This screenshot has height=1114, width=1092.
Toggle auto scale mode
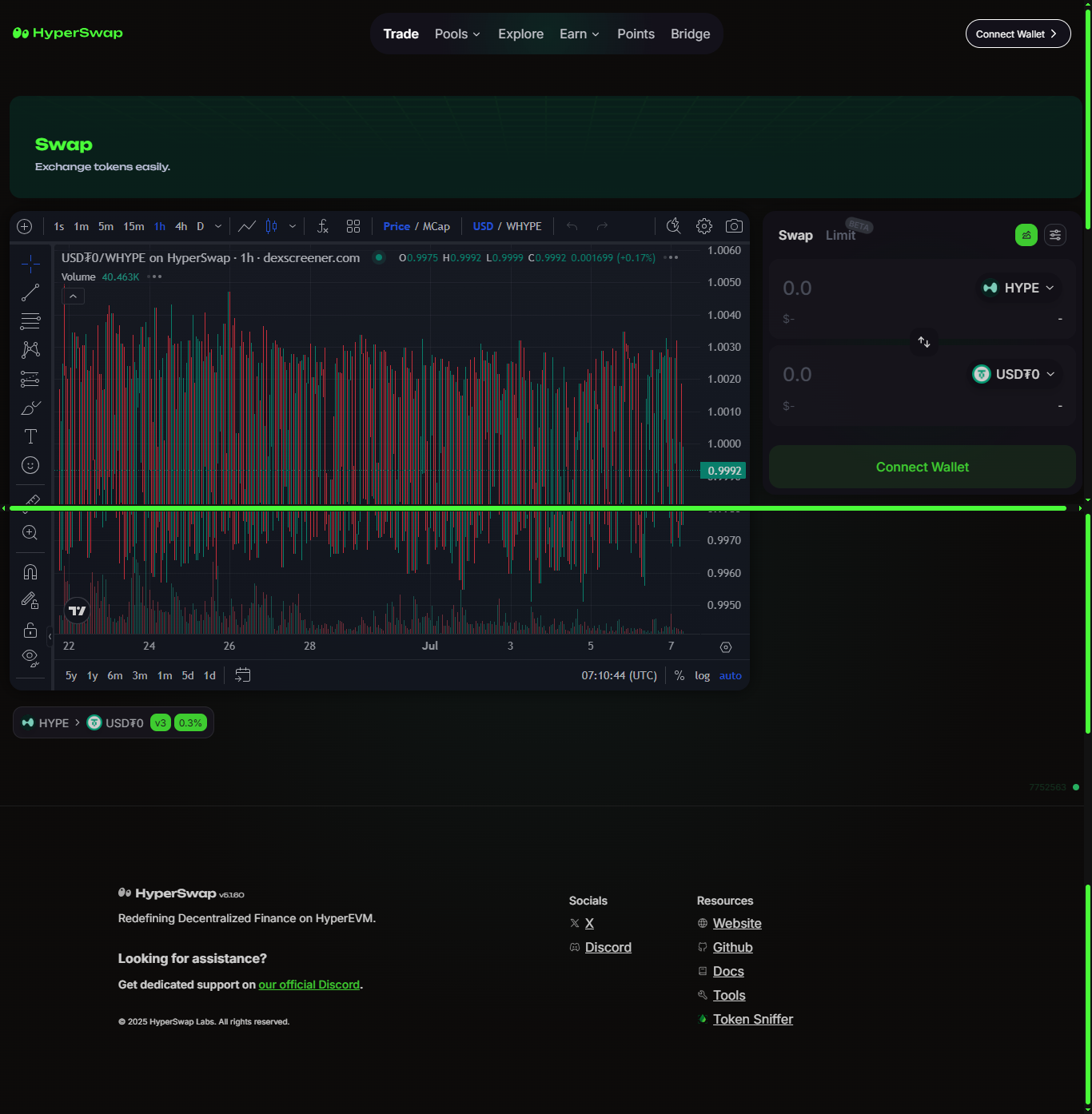(731, 675)
